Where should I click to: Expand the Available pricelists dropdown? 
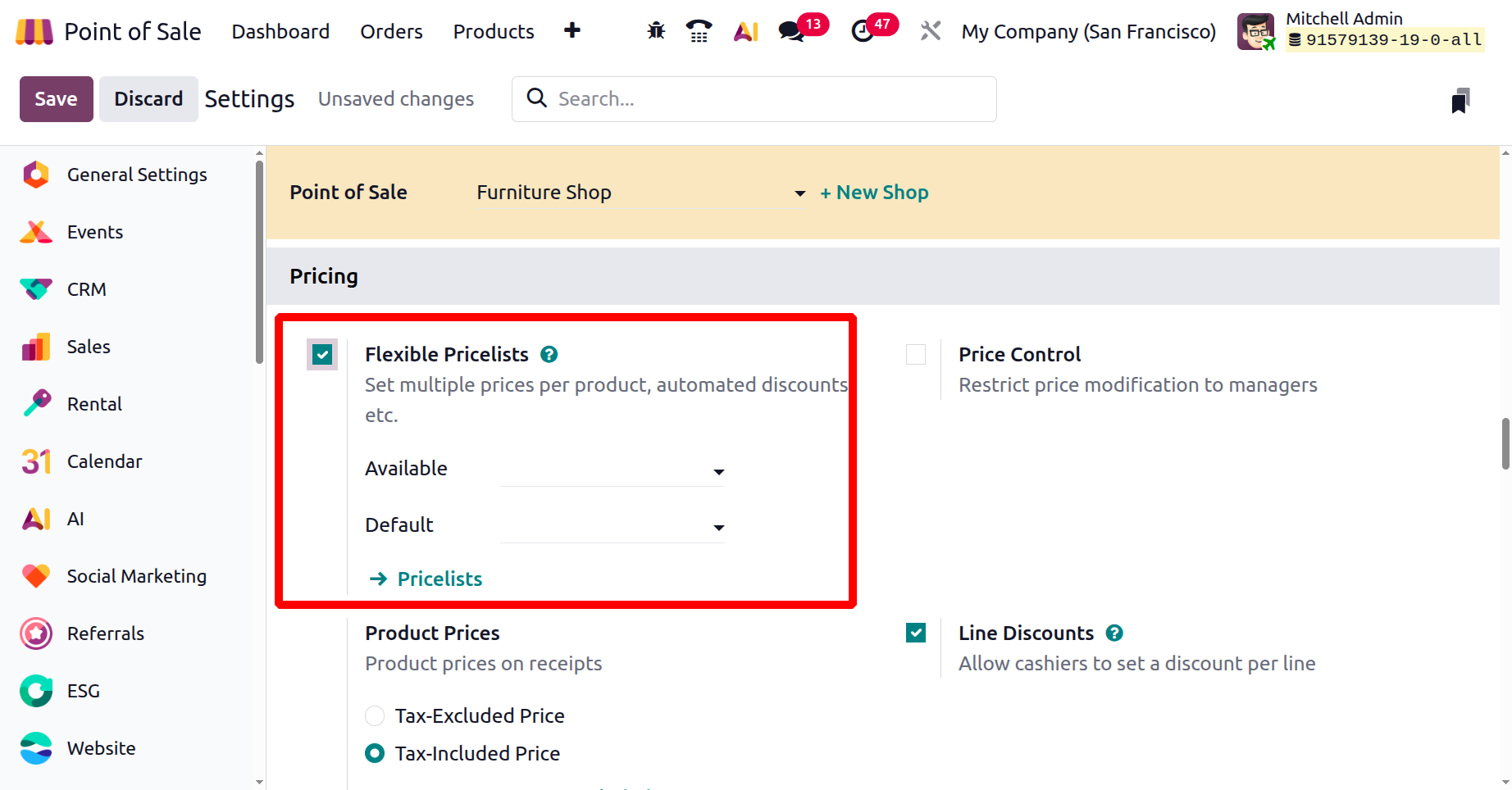pyautogui.click(x=613, y=470)
